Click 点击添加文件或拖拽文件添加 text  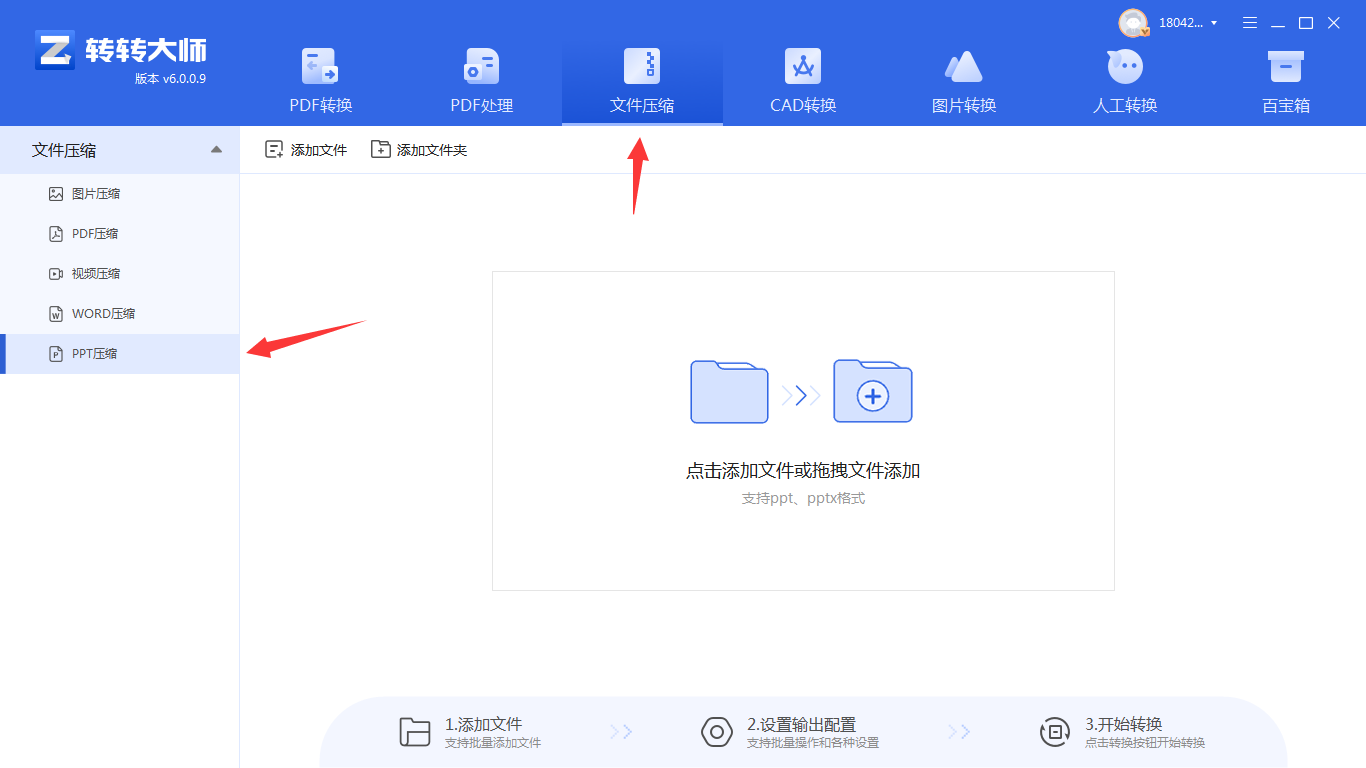[x=803, y=471]
